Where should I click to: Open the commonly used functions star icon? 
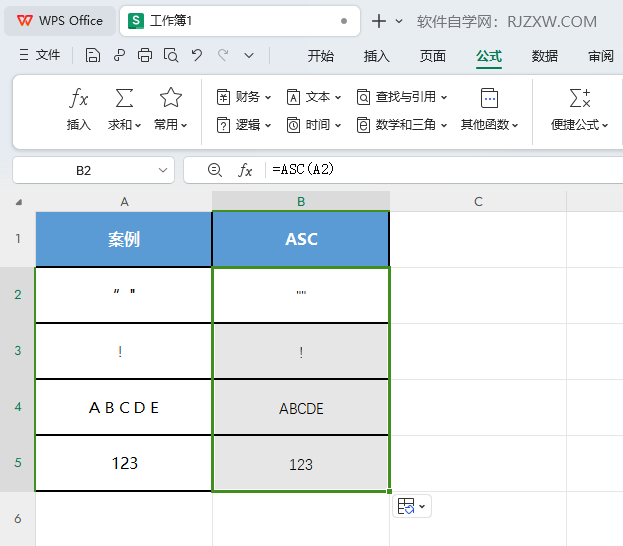(x=171, y=98)
